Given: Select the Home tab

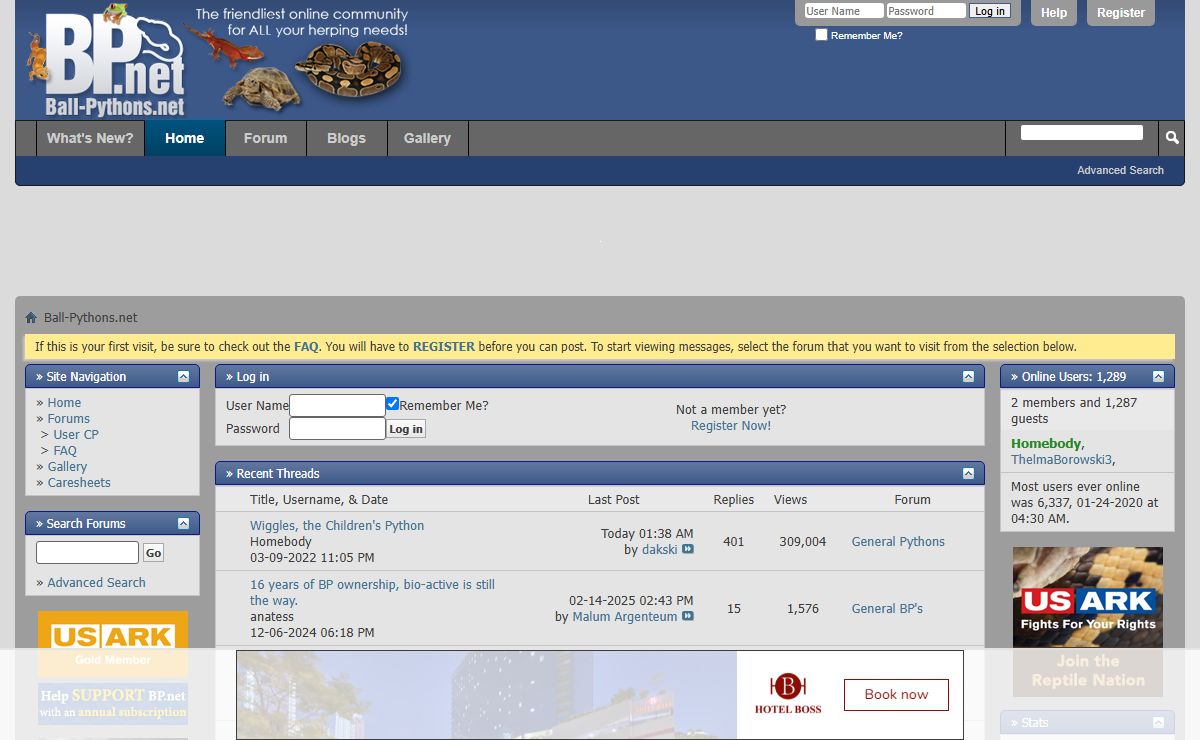Looking at the screenshot, I should point(185,138).
